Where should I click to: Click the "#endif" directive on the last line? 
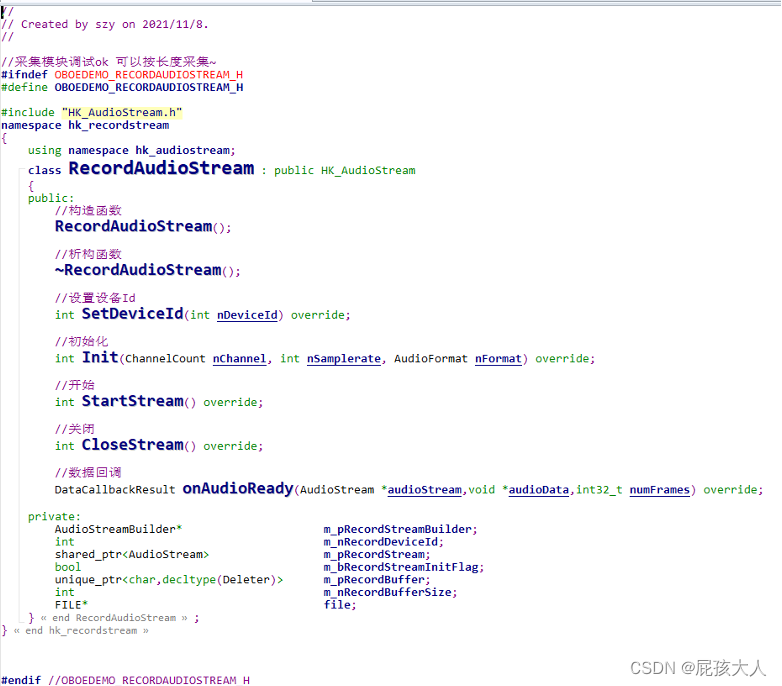pos(21,681)
